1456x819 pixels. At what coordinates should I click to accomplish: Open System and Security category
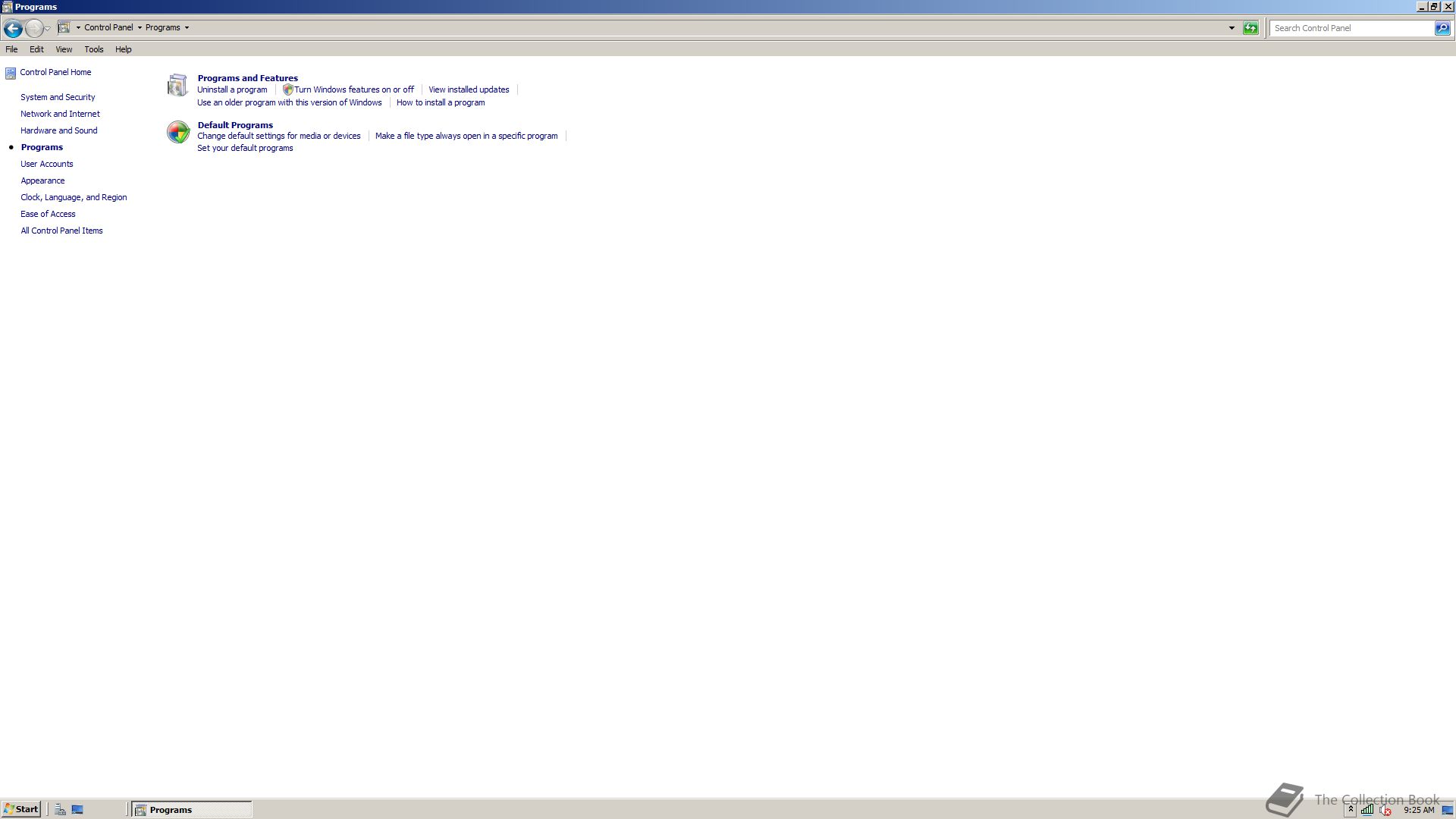click(58, 97)
